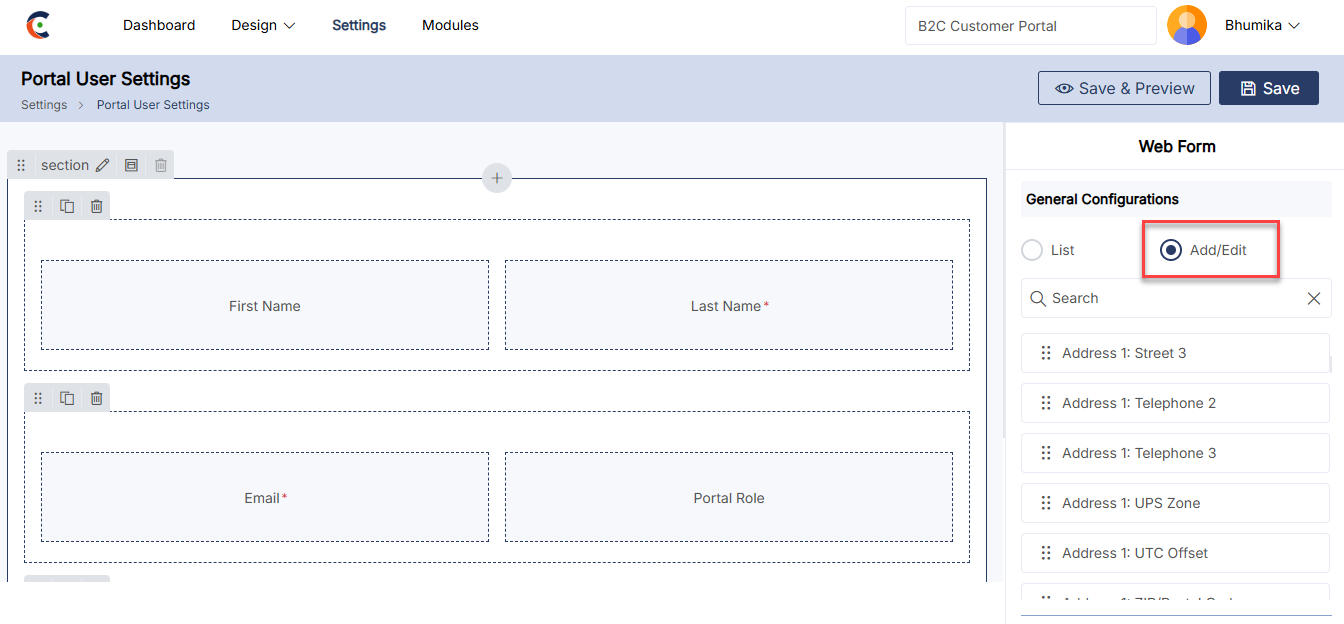Go to the Dashboard menu
This screenshot has width=1344, height=624.
click(159, 25)
